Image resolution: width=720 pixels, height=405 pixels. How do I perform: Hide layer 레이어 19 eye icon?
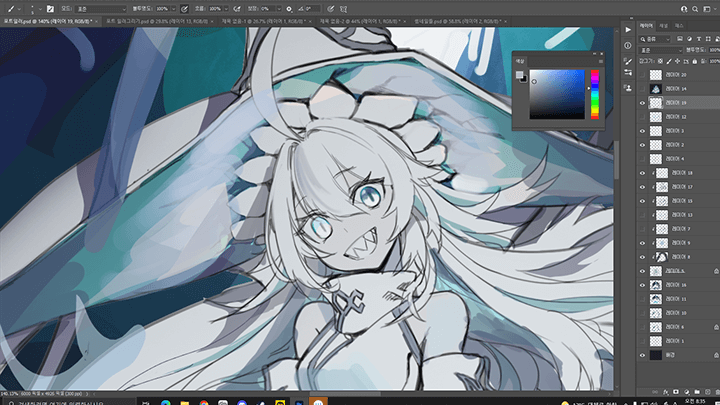click(642, 103)
